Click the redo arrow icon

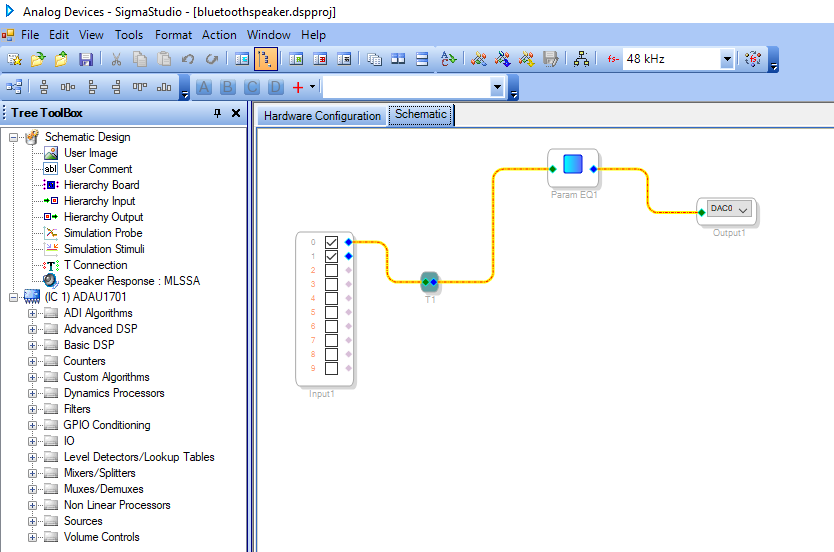coord(212,59)
